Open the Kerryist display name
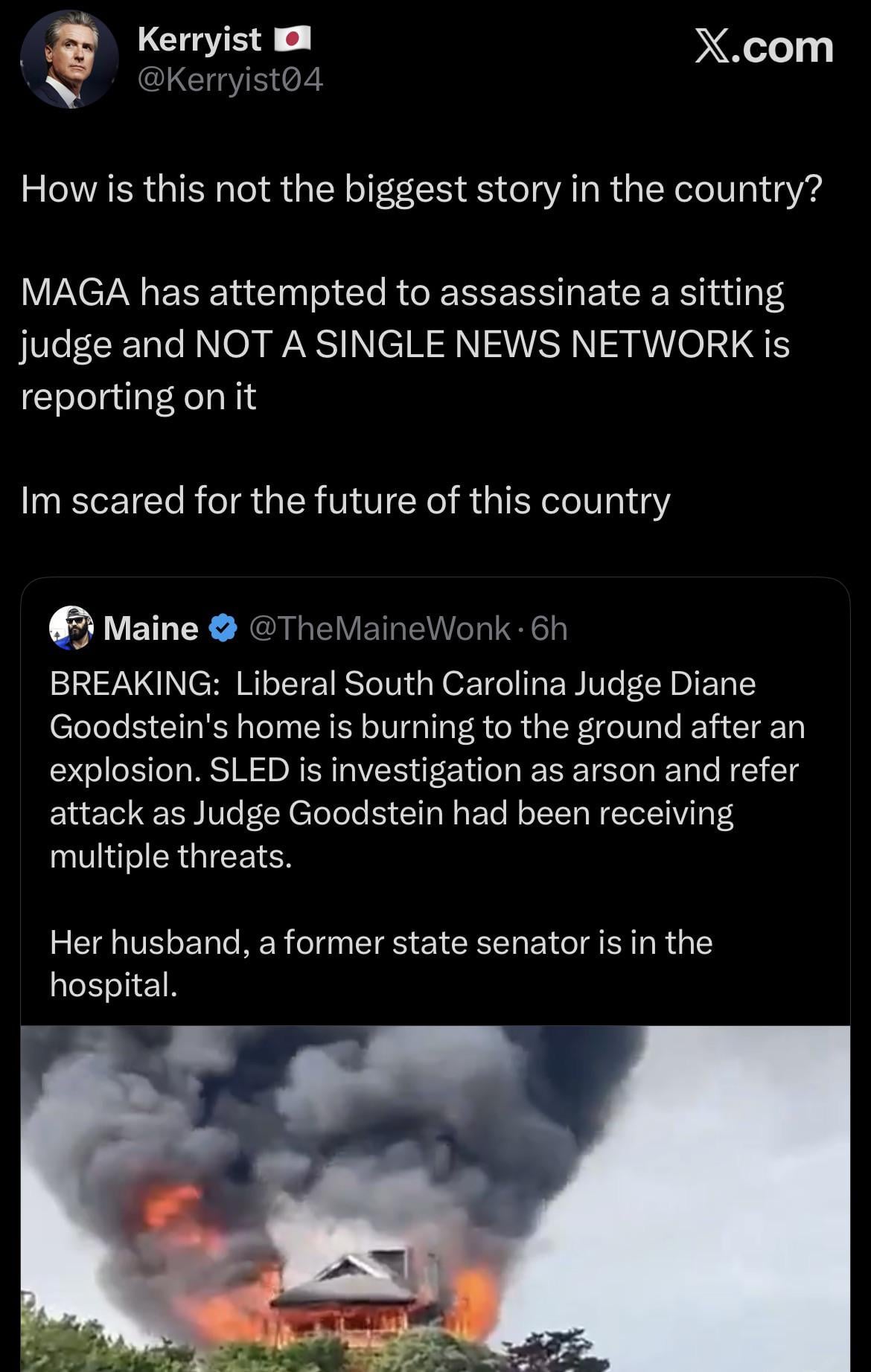This screenshot has height=1372, width=871. click(200, 39)
